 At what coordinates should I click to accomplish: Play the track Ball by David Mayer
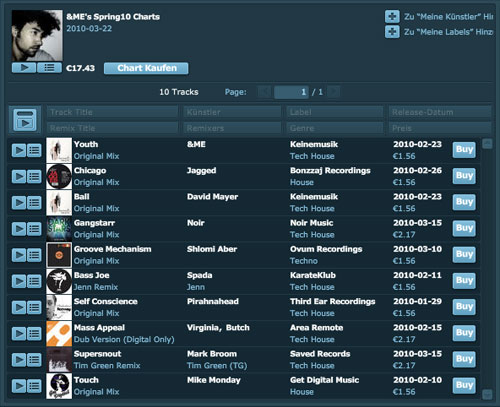(19, 203)
